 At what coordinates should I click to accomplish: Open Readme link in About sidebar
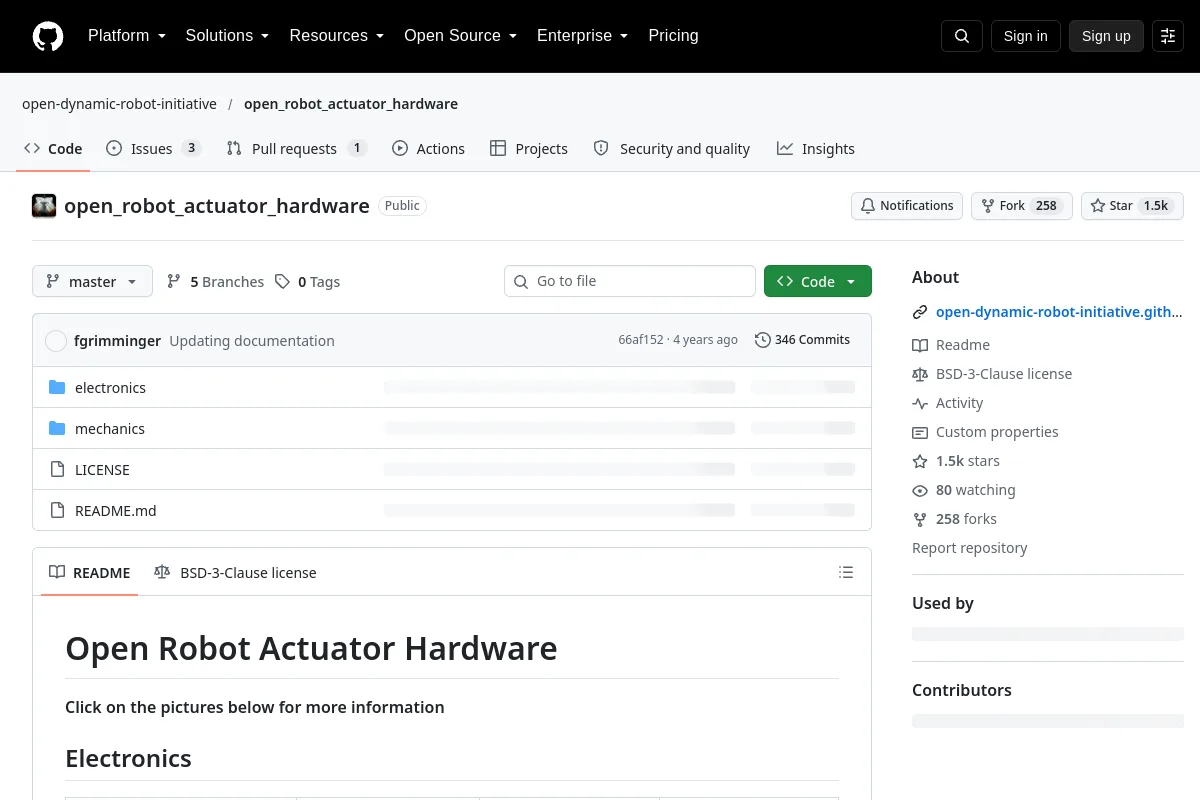tap(951, 345)
